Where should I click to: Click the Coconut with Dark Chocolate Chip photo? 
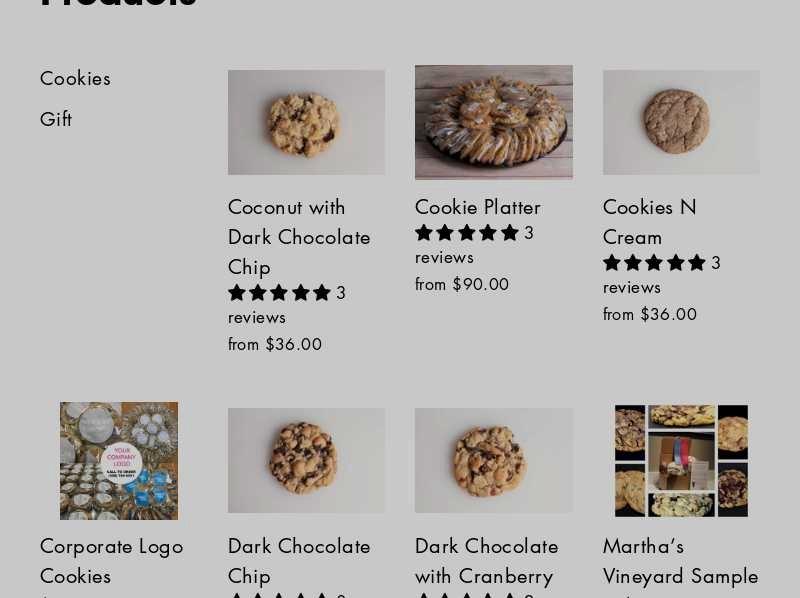point(306,122)
